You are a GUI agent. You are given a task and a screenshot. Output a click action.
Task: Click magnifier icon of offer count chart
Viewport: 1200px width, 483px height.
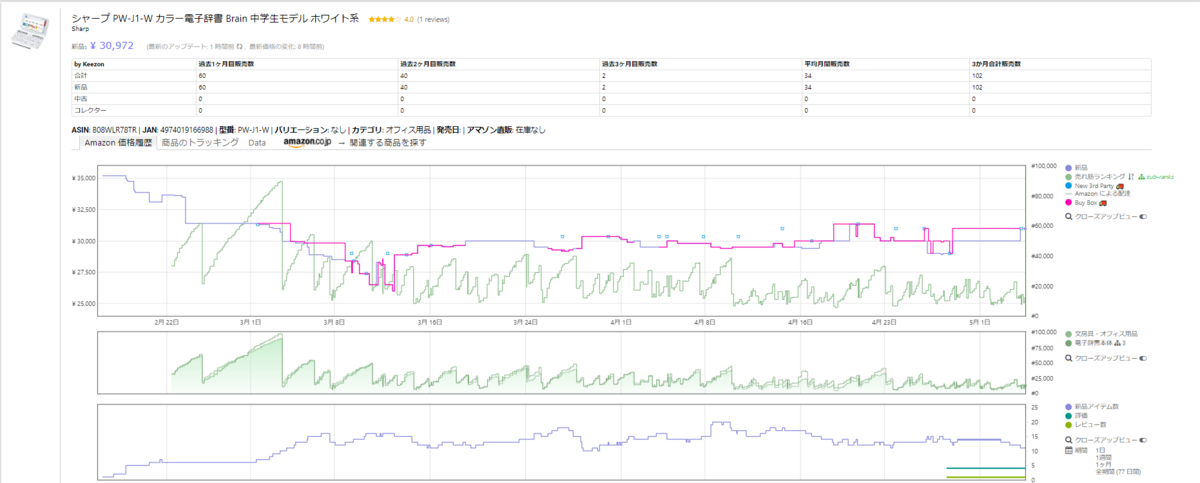pyautogui.click(x=1069, y=439)
